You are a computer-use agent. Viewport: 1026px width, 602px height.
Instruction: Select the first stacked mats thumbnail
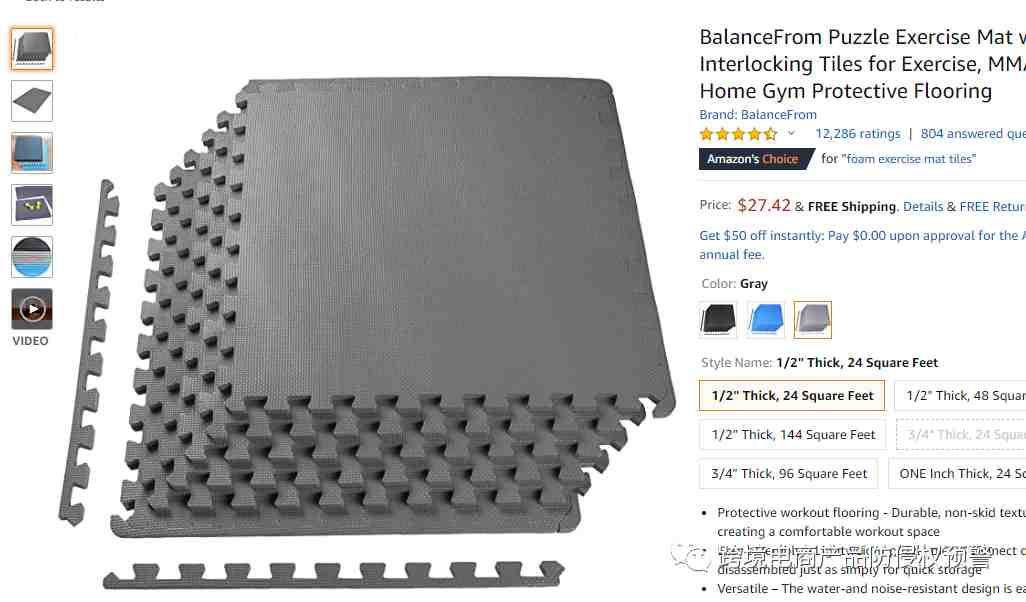coord(31,49)
